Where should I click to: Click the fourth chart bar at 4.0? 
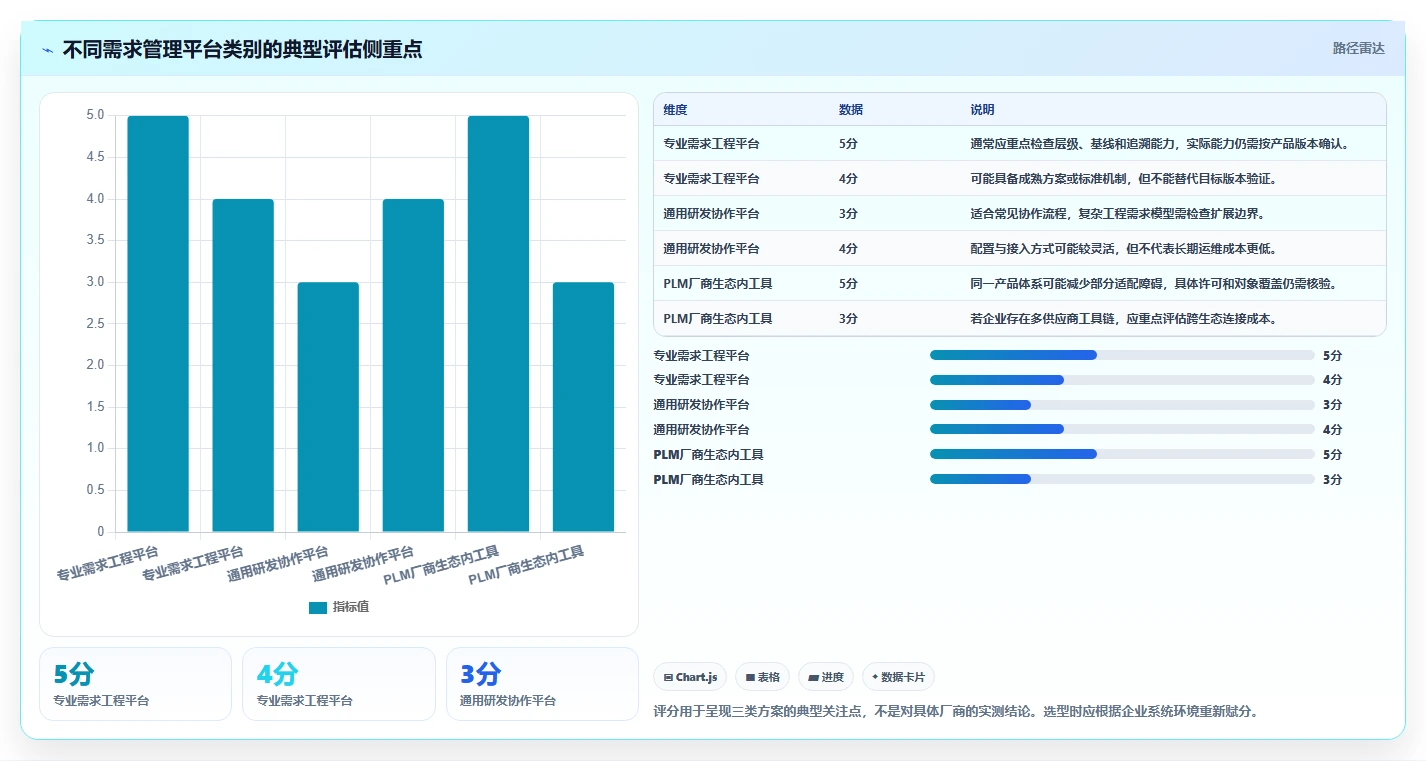click(413, 365)
